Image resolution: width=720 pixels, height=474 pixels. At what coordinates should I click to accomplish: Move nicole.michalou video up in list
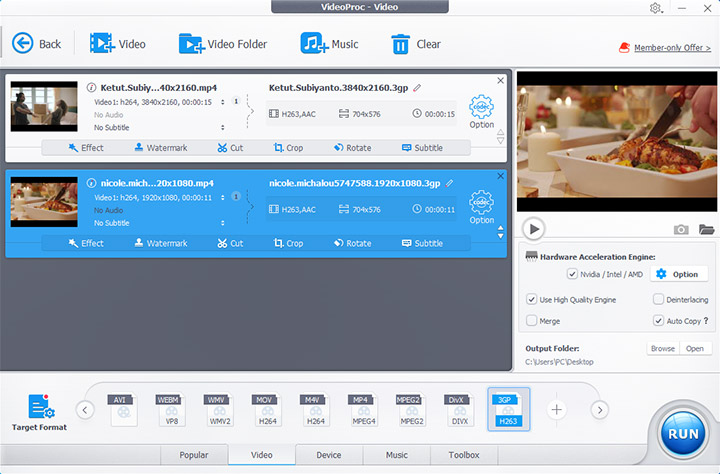[501, 228]
